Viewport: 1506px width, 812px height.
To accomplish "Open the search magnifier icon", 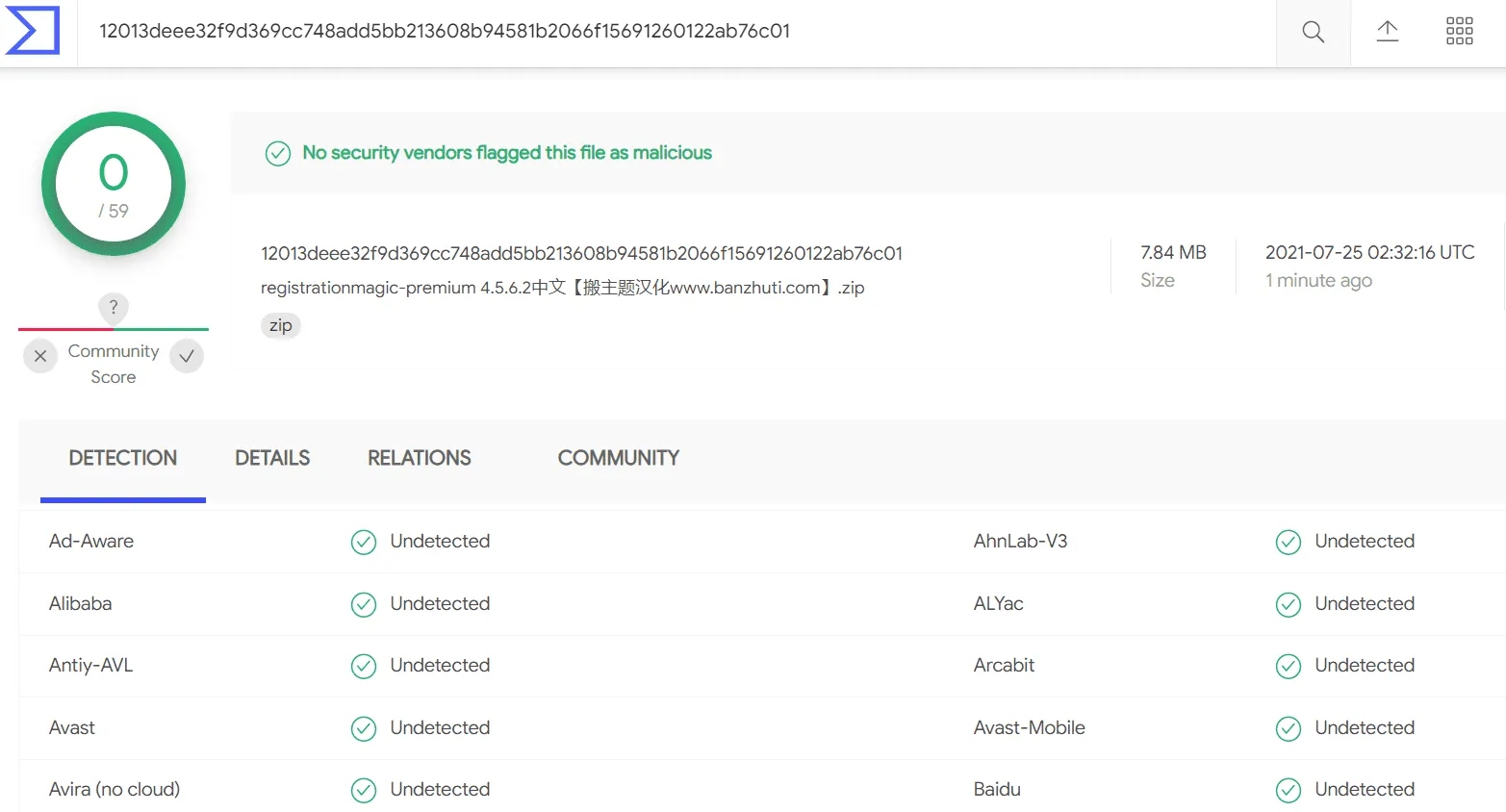I will (x=1313, y=32).
